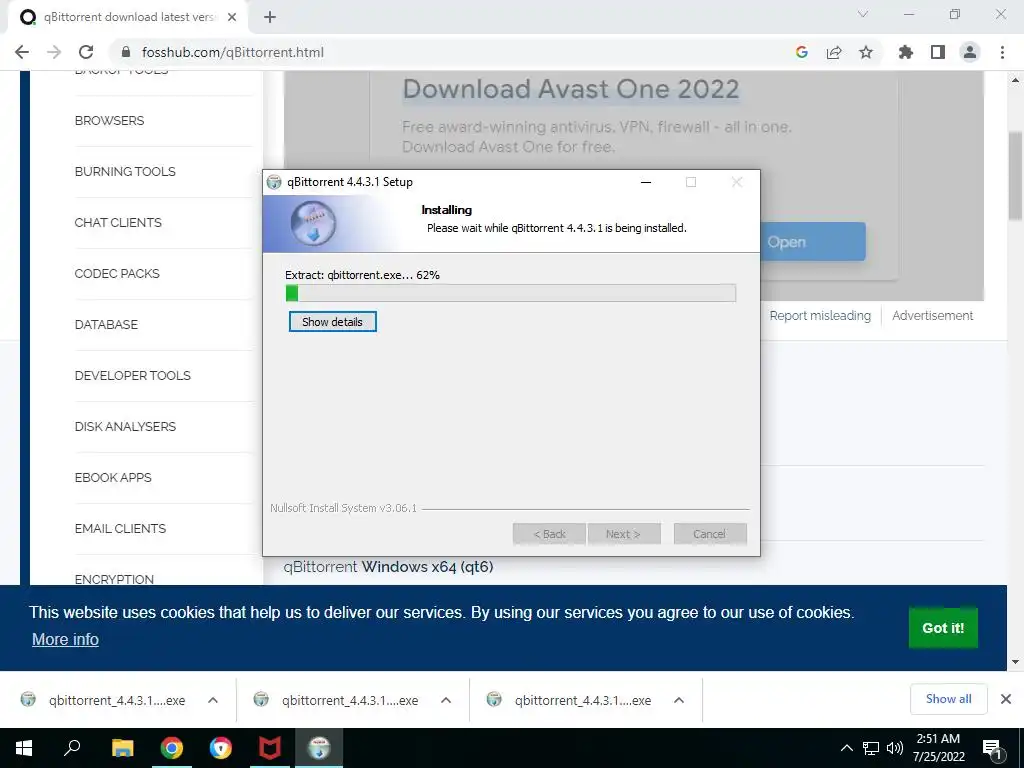
Task: Close the qBittorrent download tab
Action: click(x=232, y=17)
